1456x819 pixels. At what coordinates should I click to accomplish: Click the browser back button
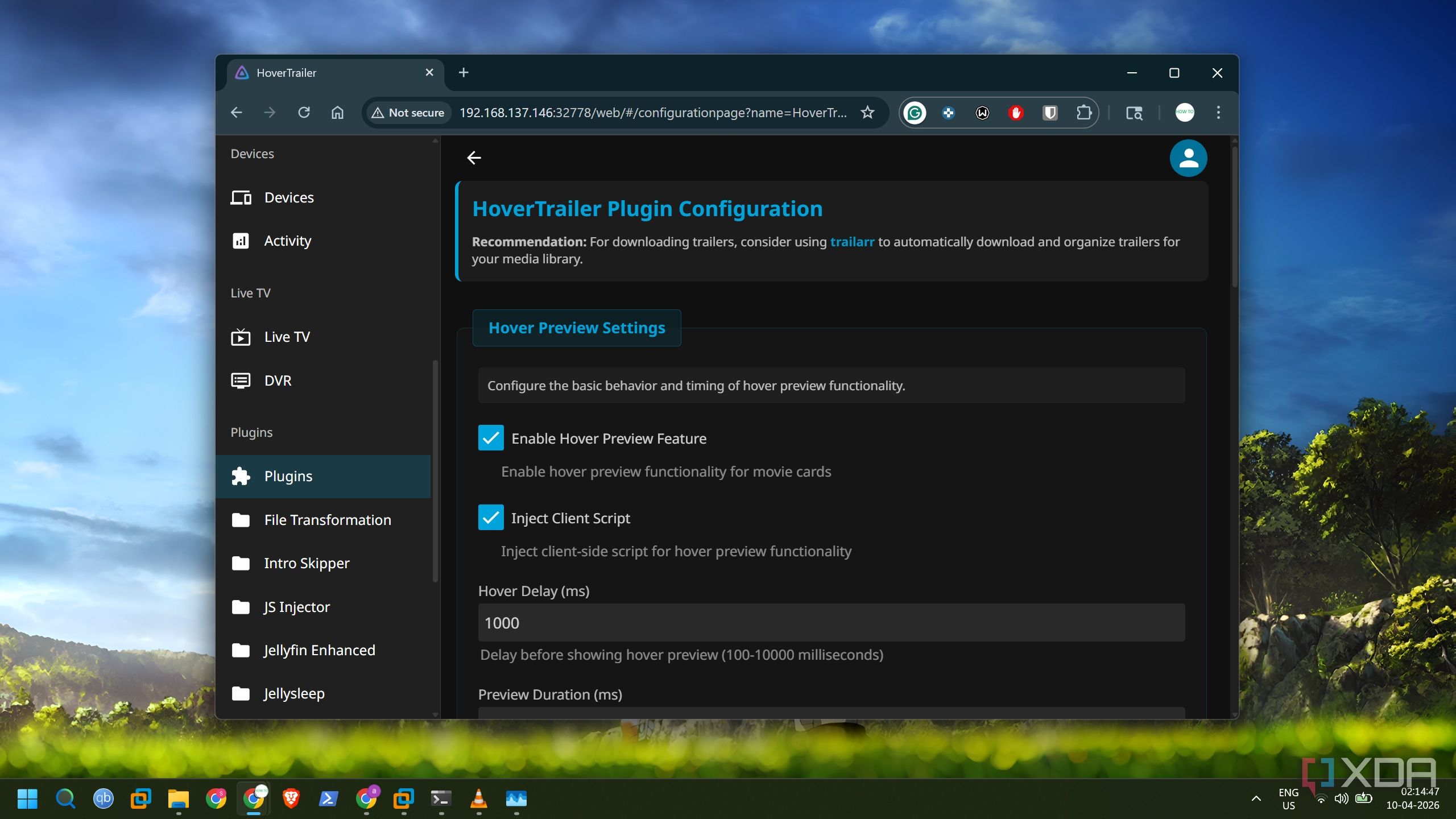tap(237, 113)
